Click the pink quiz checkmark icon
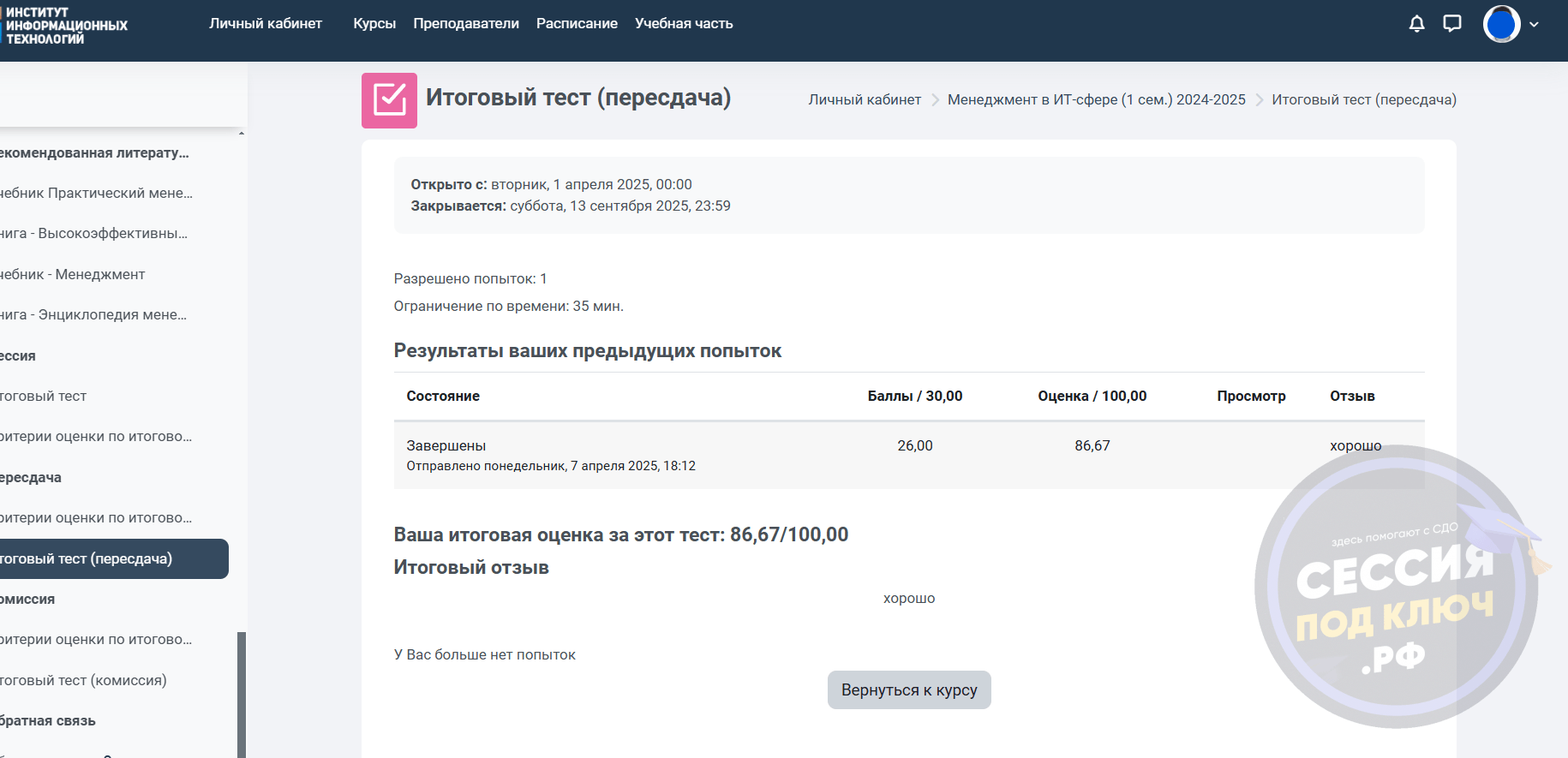The width and height of the screenshot is (1568, 758). pyautogui.click(x=389, y=100)
